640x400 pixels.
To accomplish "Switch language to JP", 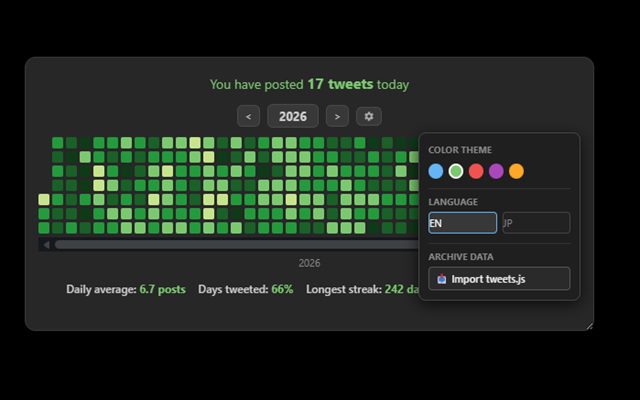I will click(x=536, y=223).
